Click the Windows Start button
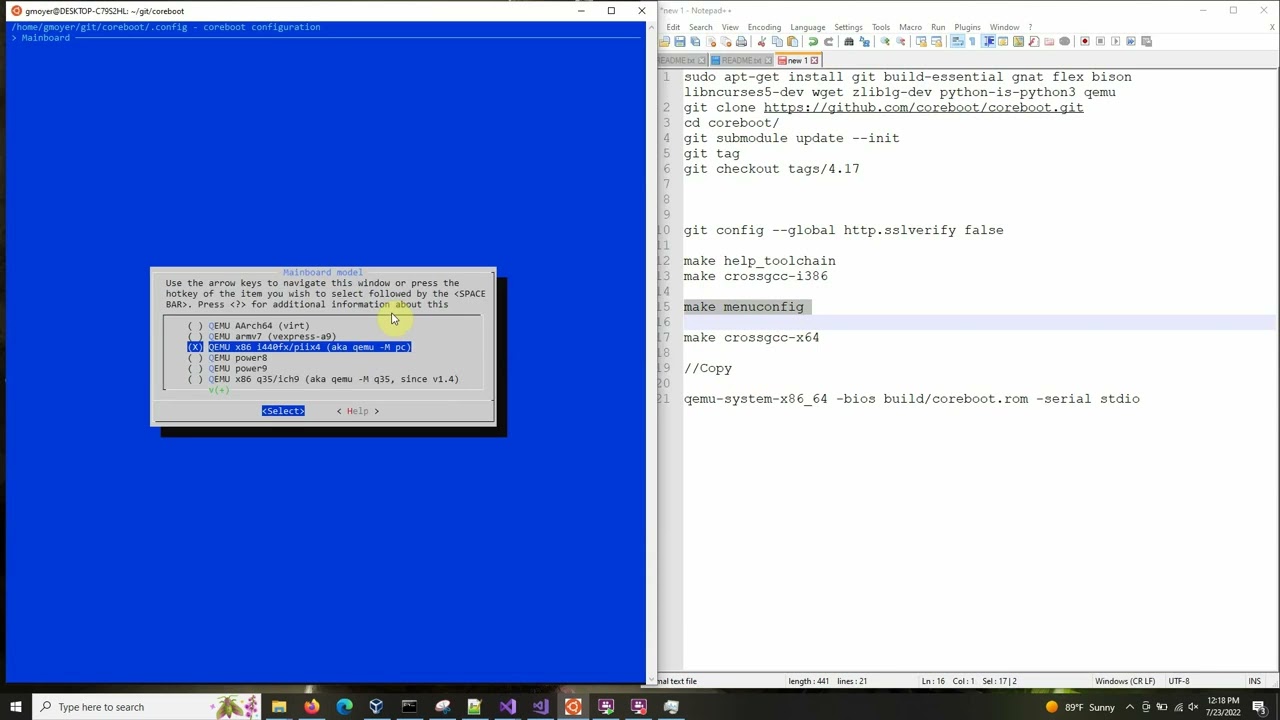 coord(15,707)
